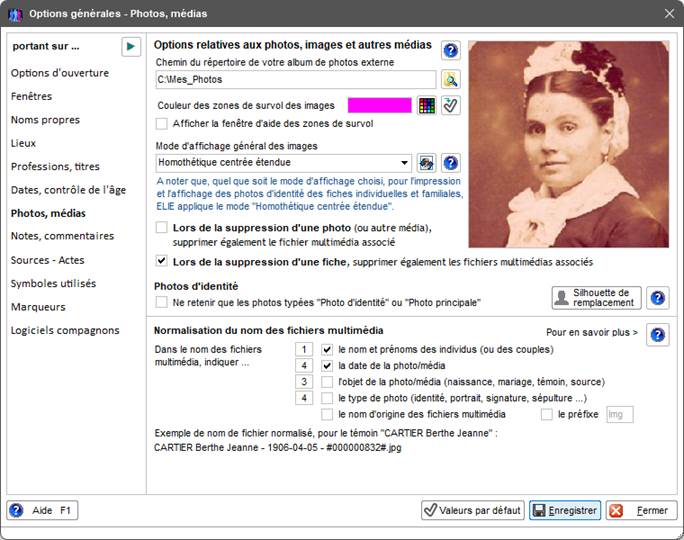Image resolution: width=684 pixels, height=540 pixels.
Task: Select 'Marqueurs' in the sidebar
Action: point(38,307)
